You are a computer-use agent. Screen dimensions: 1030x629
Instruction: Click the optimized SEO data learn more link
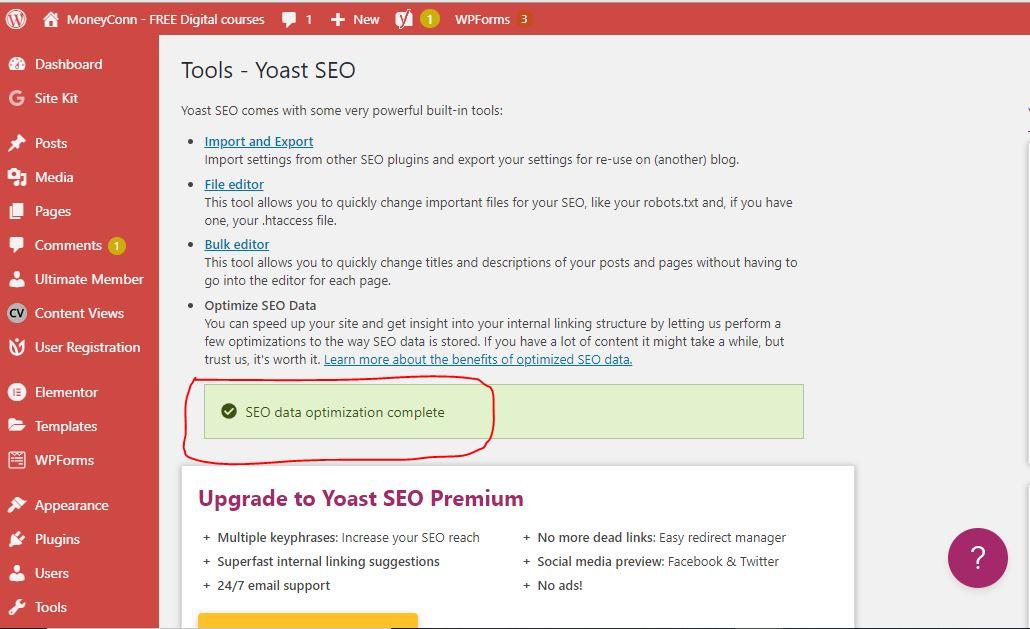pos(477,359)
